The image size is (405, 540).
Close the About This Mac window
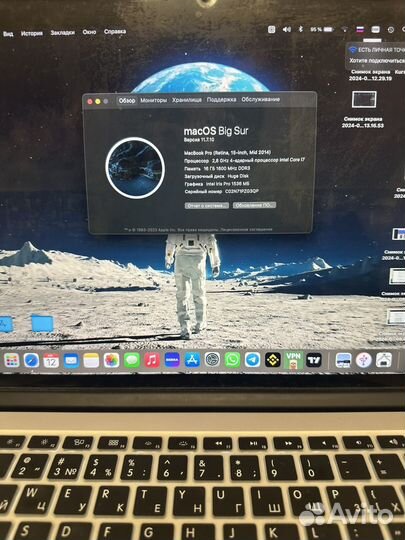pyautogui.click(x=90, y=102)
